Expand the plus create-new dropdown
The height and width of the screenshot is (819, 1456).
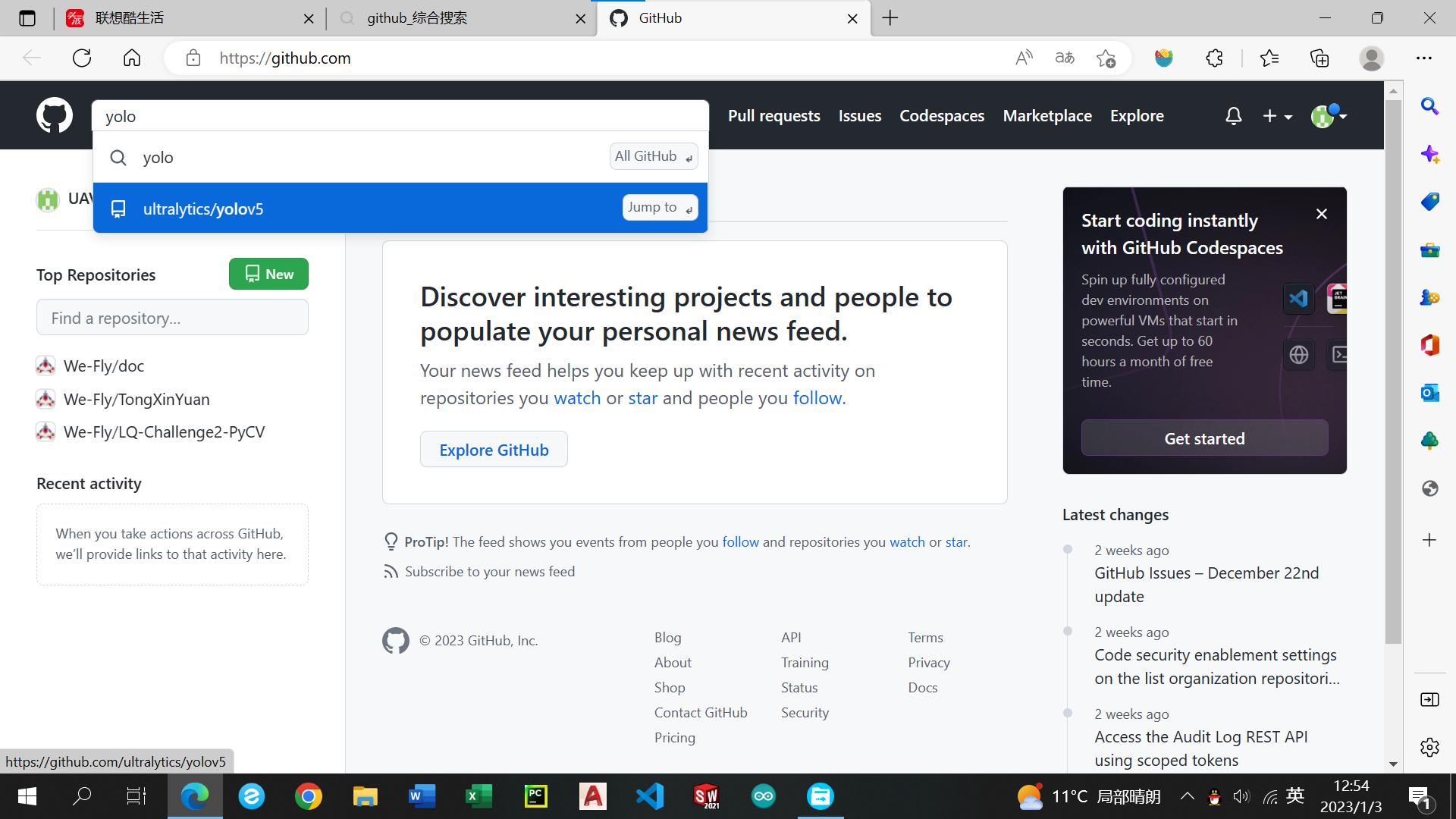(1277, 116)
